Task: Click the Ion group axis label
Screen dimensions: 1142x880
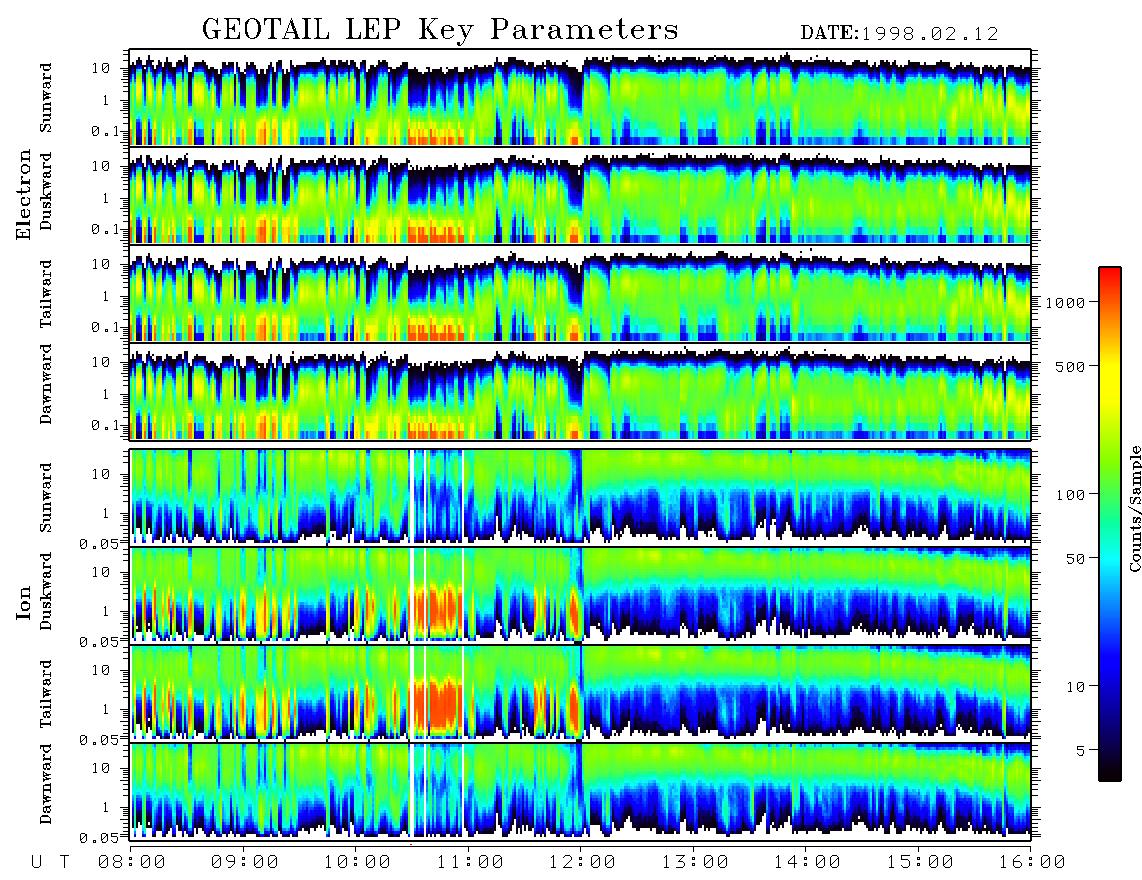Action: [x=24, y=602]
